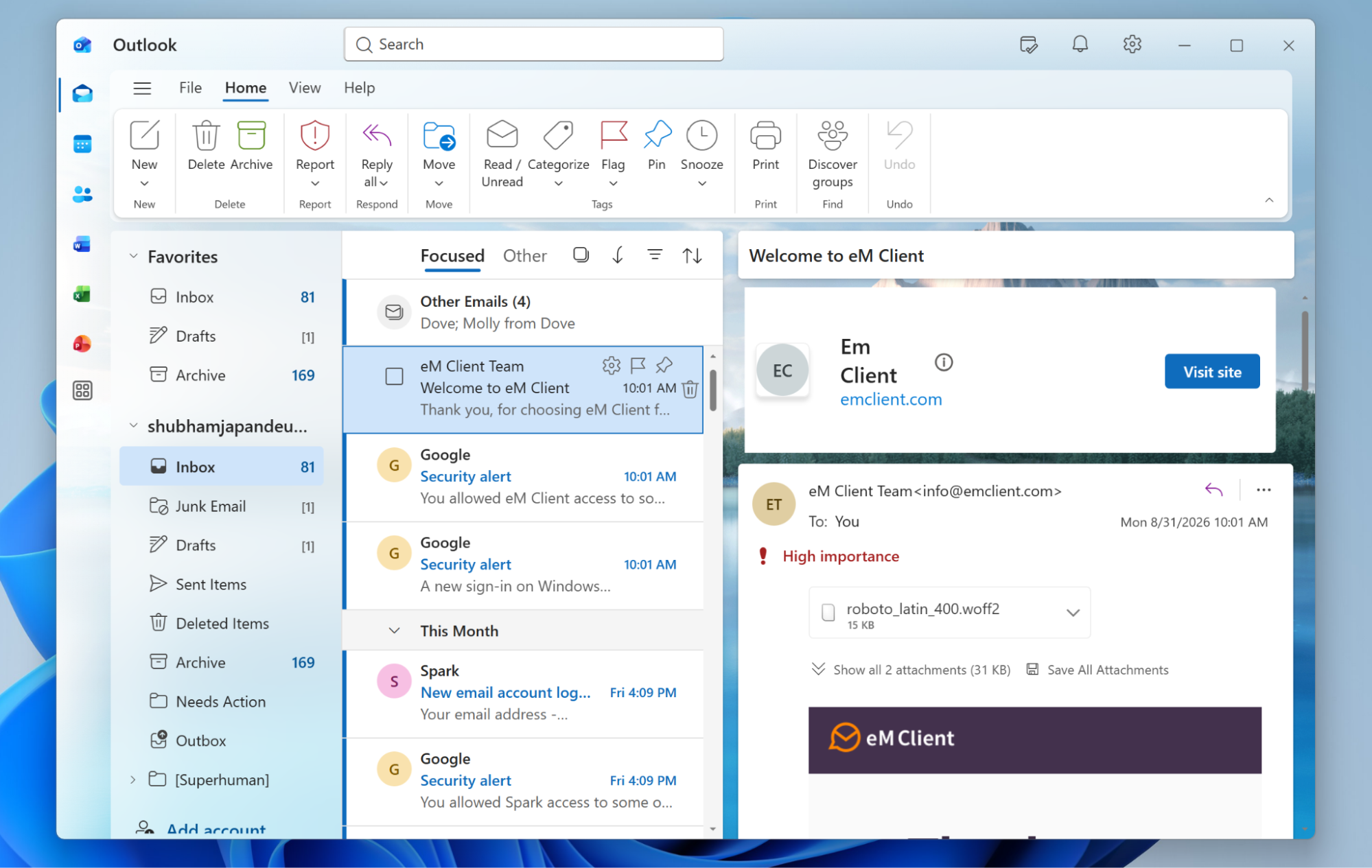The width and height of the screenshot is (1372, 868).
Task: Open My Day panel icon
Action: [1028, 45]
